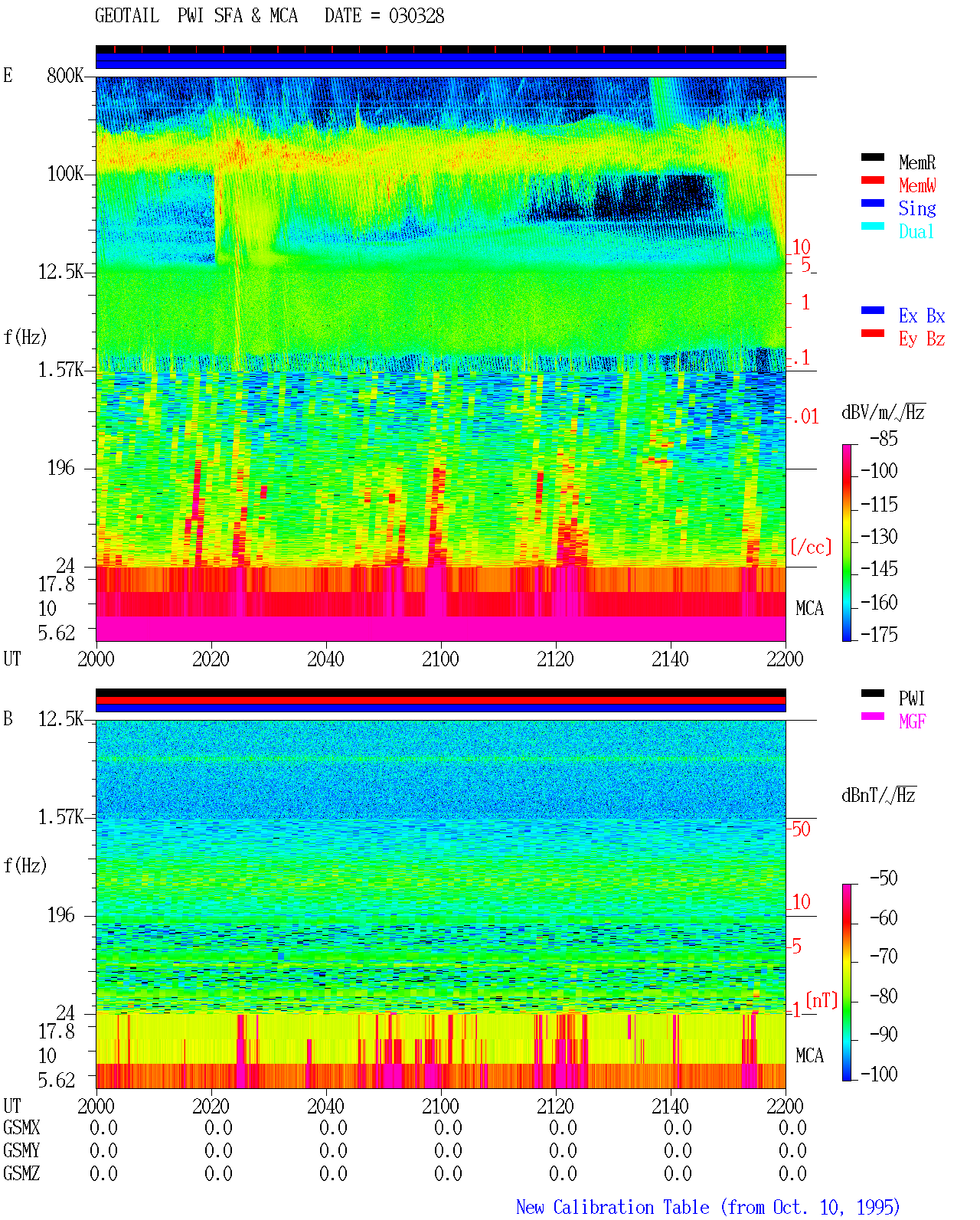Click the Sing legend label

[x=917, y=208]
